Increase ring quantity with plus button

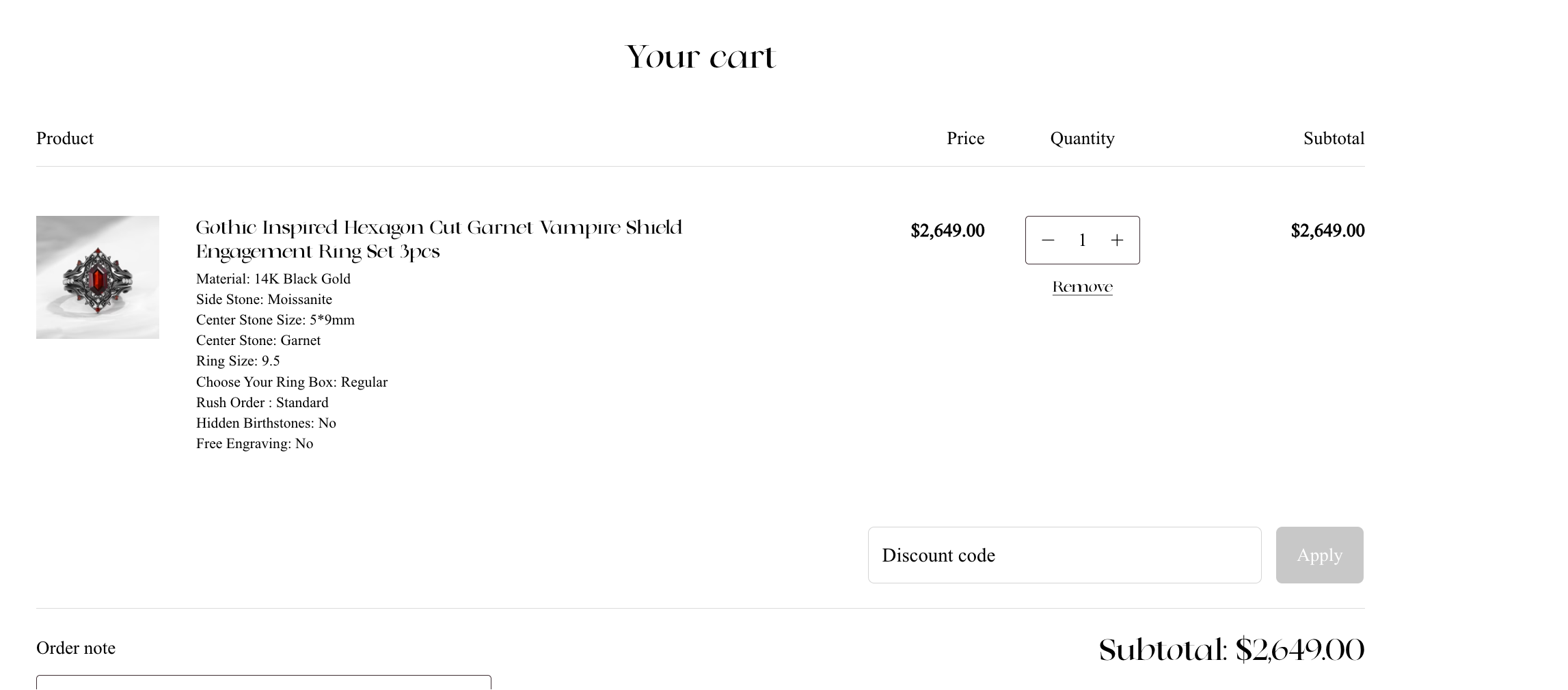[x=1117, y=240]
